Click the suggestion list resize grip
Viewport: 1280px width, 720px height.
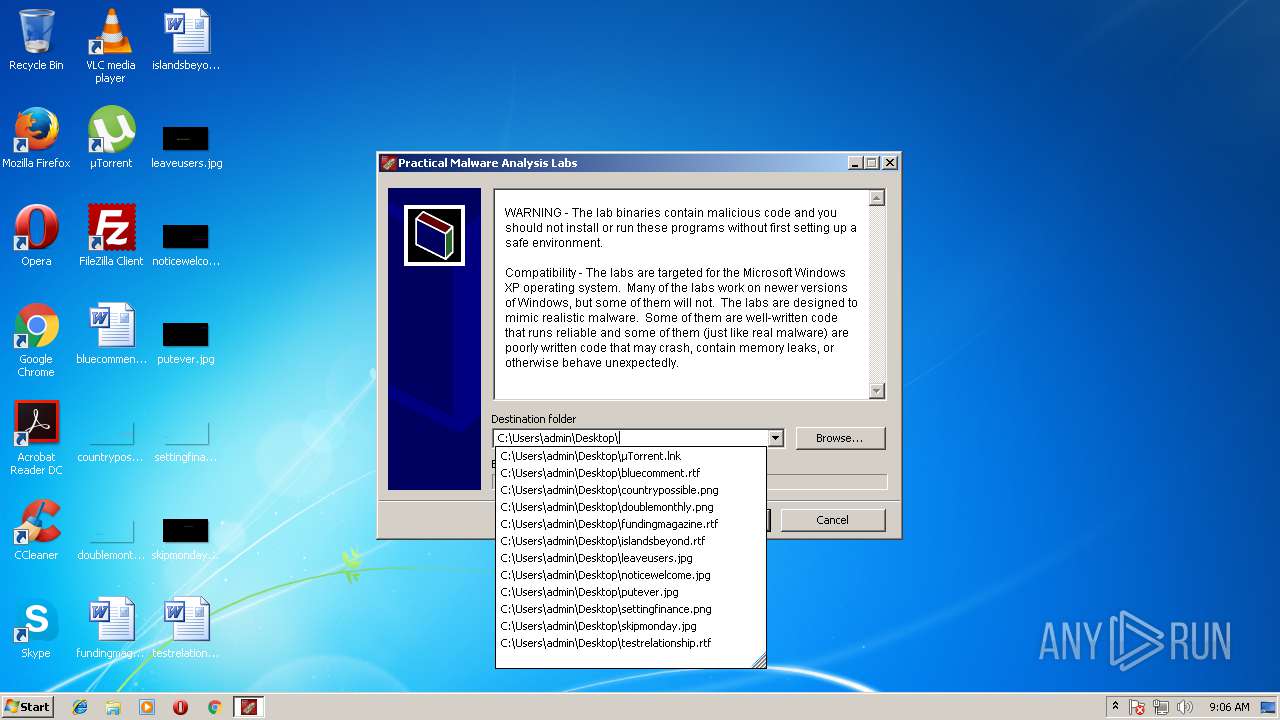(759, 661)
